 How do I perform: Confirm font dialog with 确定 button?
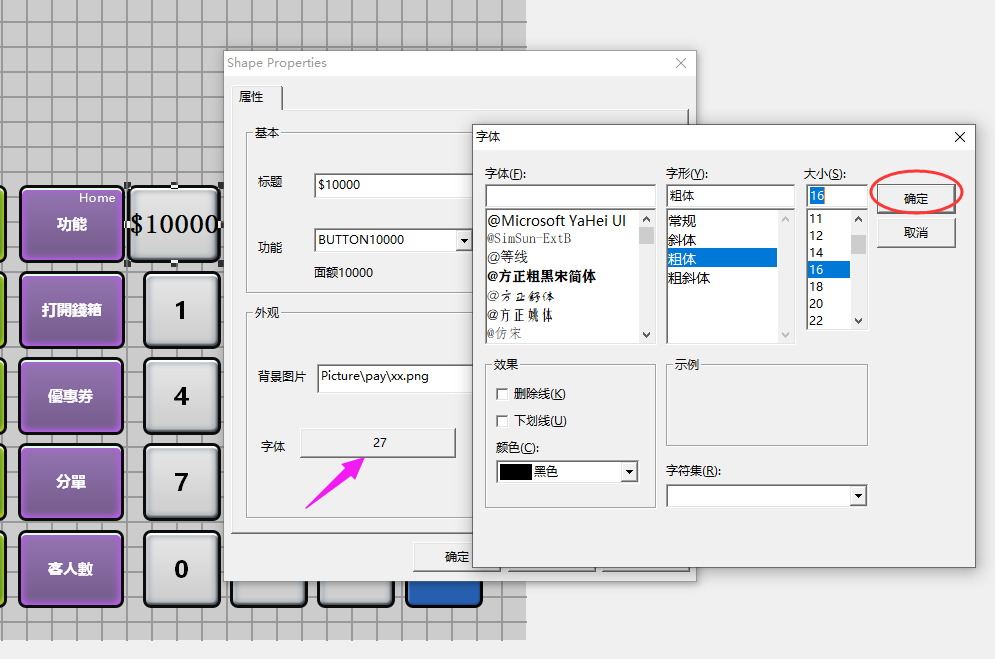click(x=916, y=199)
